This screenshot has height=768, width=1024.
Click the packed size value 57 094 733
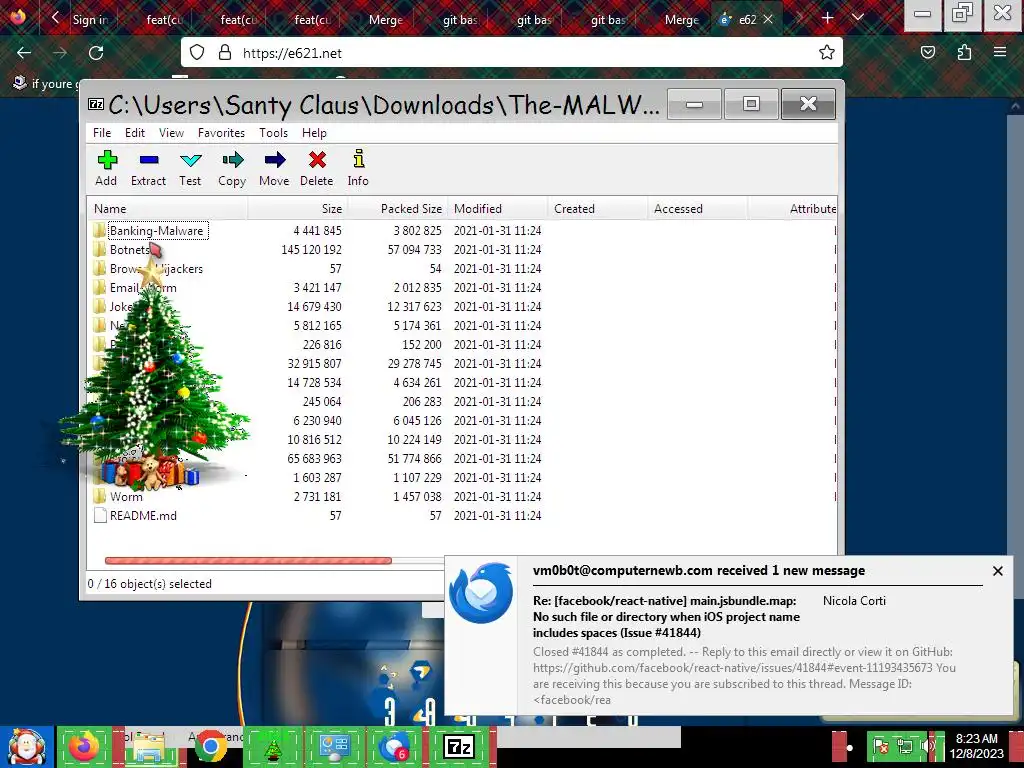coord(415,249)
